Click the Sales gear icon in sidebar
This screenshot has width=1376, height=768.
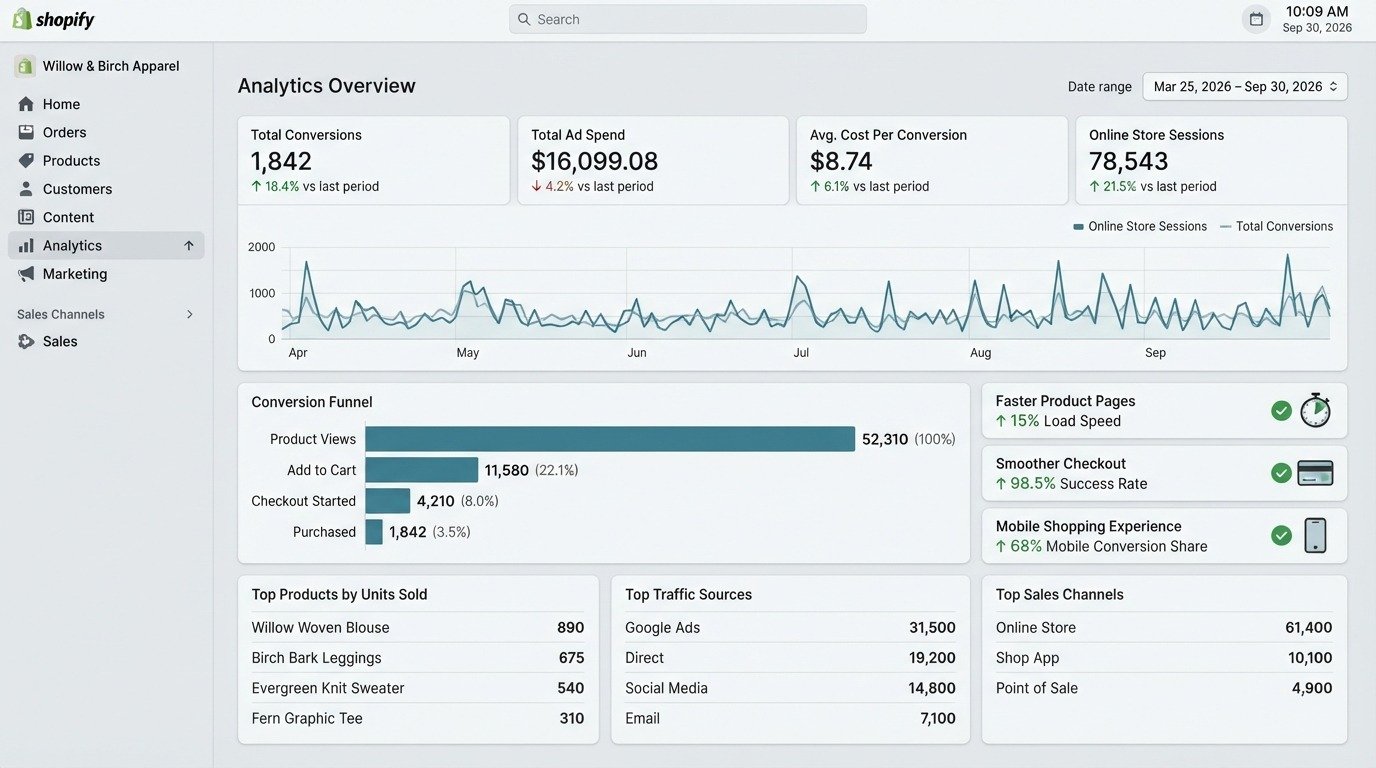(26, 341)
